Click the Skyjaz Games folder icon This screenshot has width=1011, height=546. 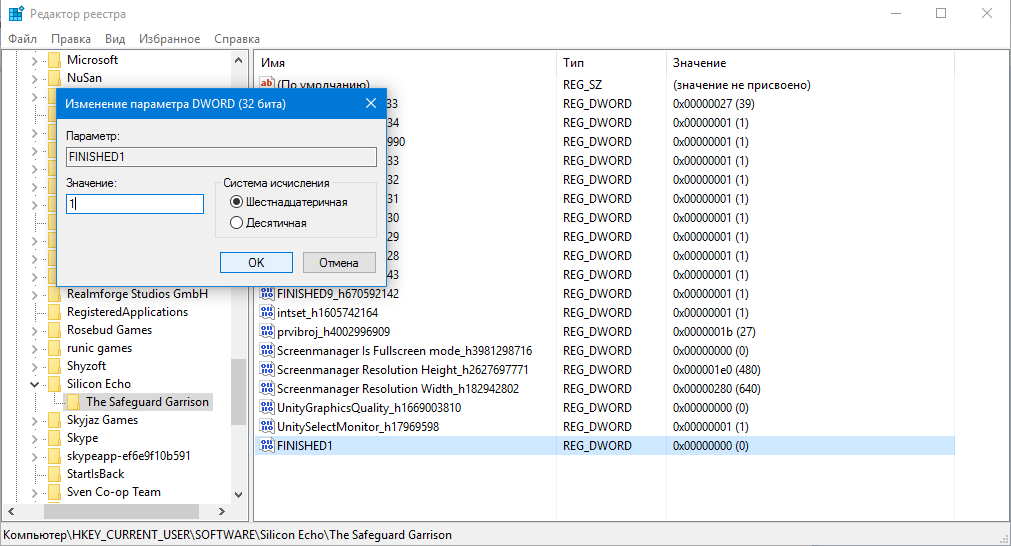click(55, 420)
